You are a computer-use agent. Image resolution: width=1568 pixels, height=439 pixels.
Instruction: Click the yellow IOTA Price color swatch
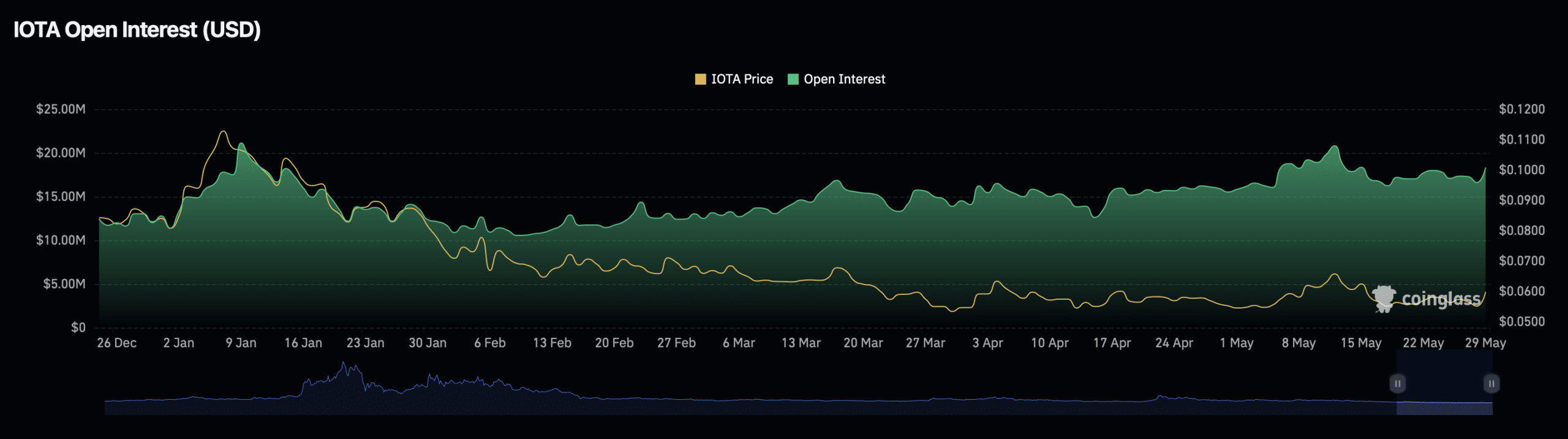click(x=701, y=79)
